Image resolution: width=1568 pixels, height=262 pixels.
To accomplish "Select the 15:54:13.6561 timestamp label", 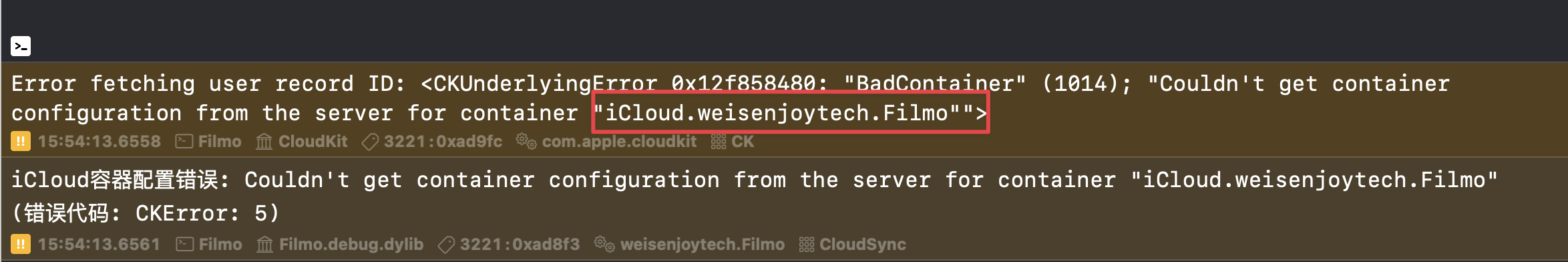I will pos(100,245).
